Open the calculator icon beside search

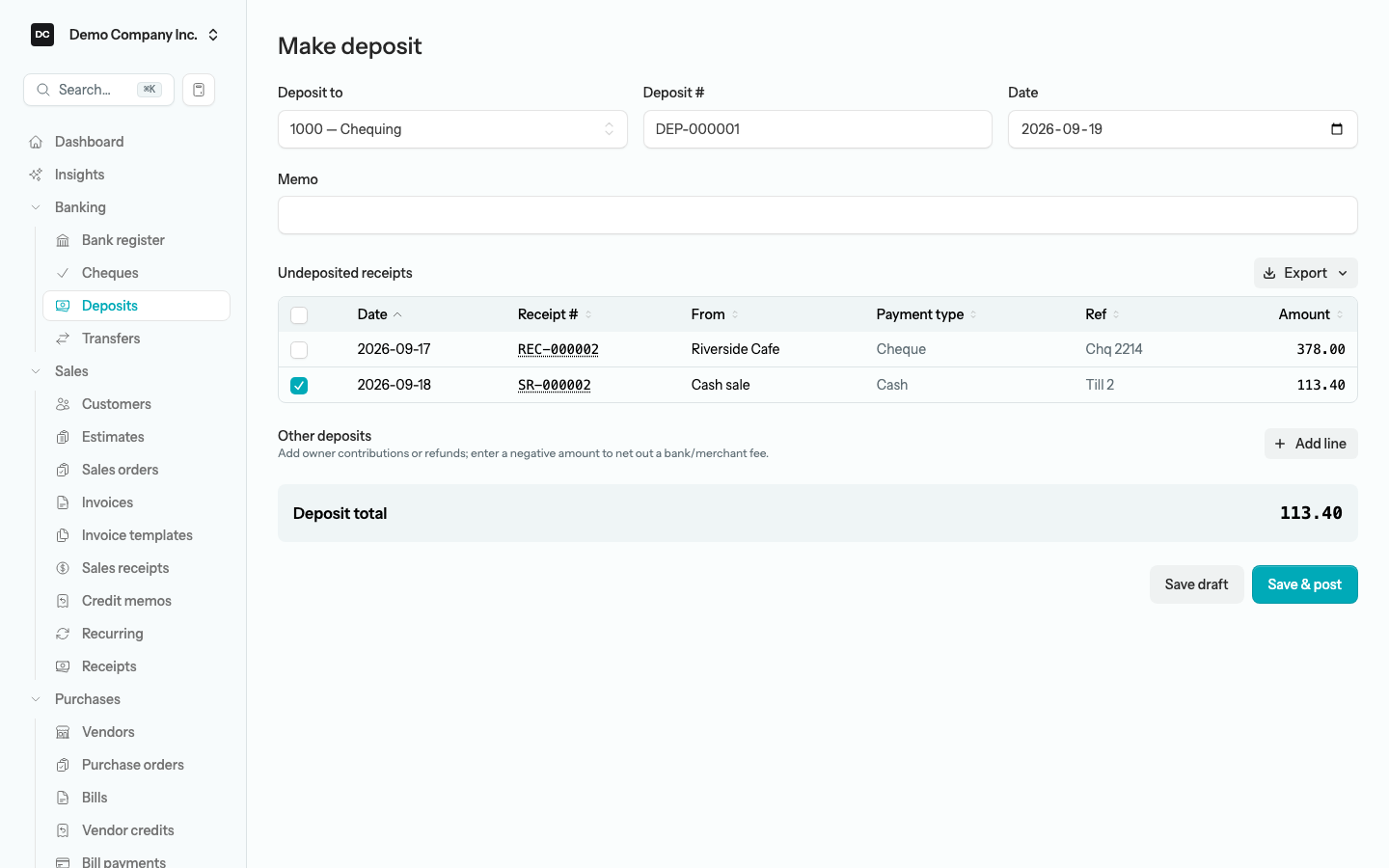199,90
